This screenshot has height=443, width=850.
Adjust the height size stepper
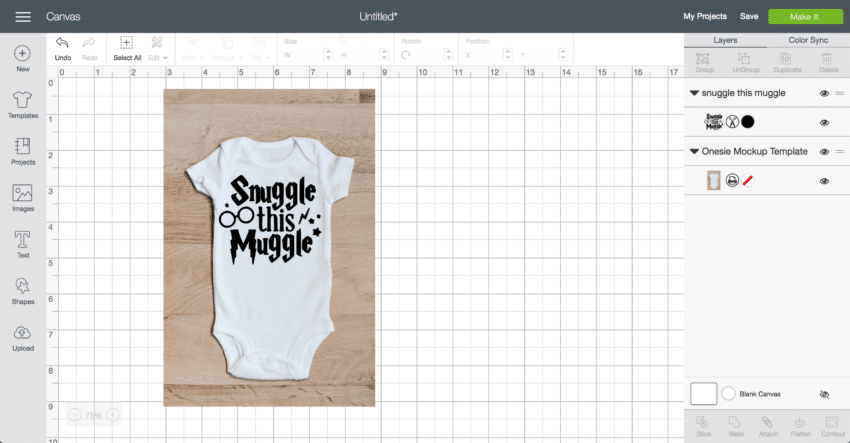(x=384, y=55)
